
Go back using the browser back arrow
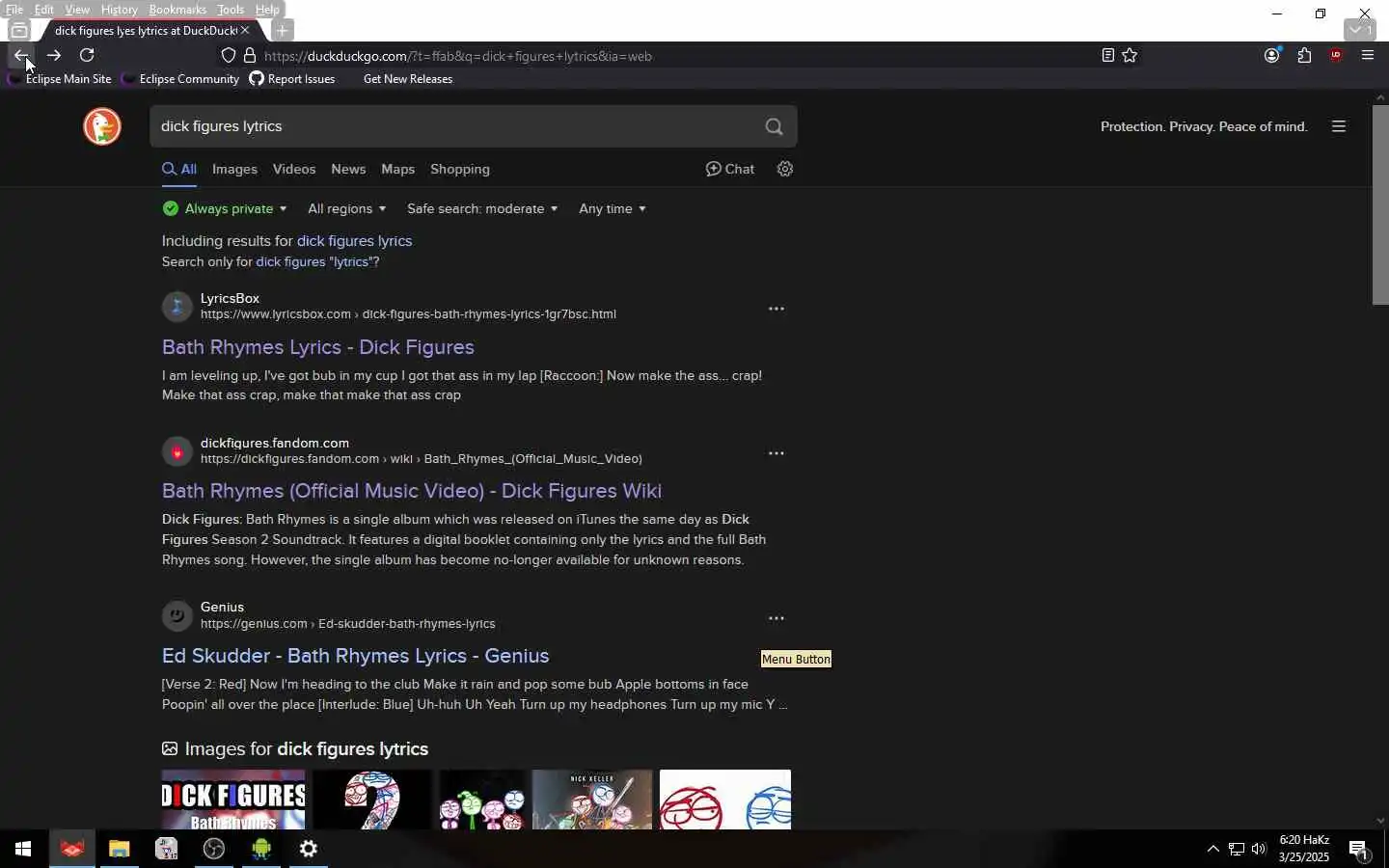(20, 56)
